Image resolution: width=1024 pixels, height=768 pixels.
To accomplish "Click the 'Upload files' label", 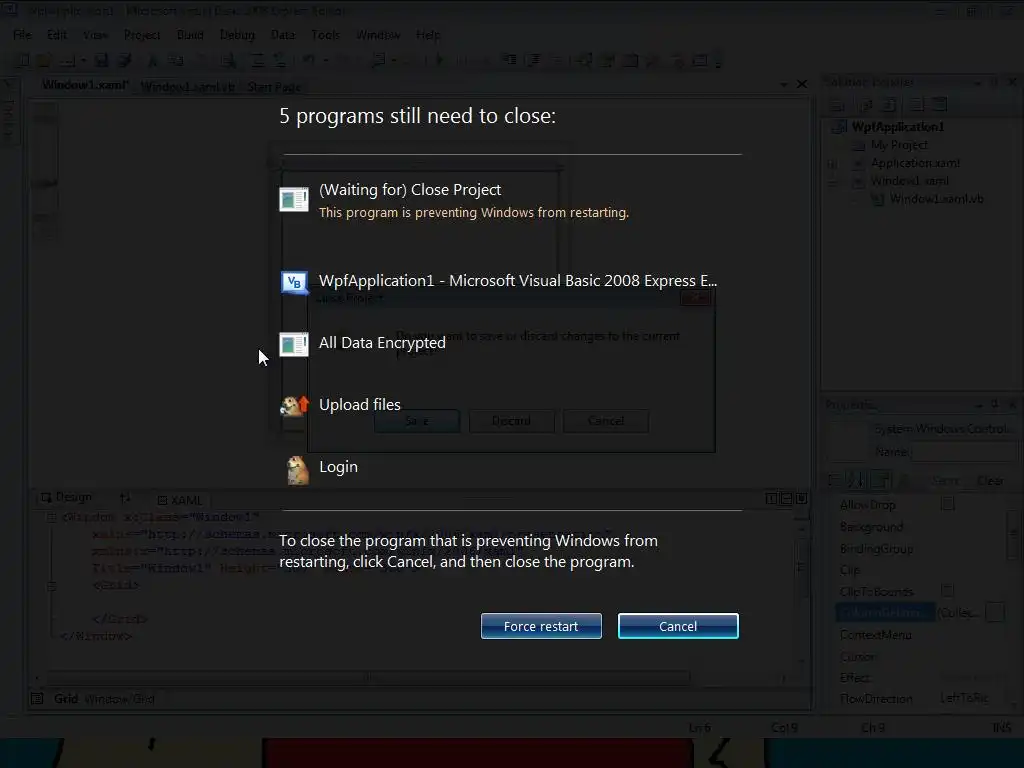I will coord(360,404).
